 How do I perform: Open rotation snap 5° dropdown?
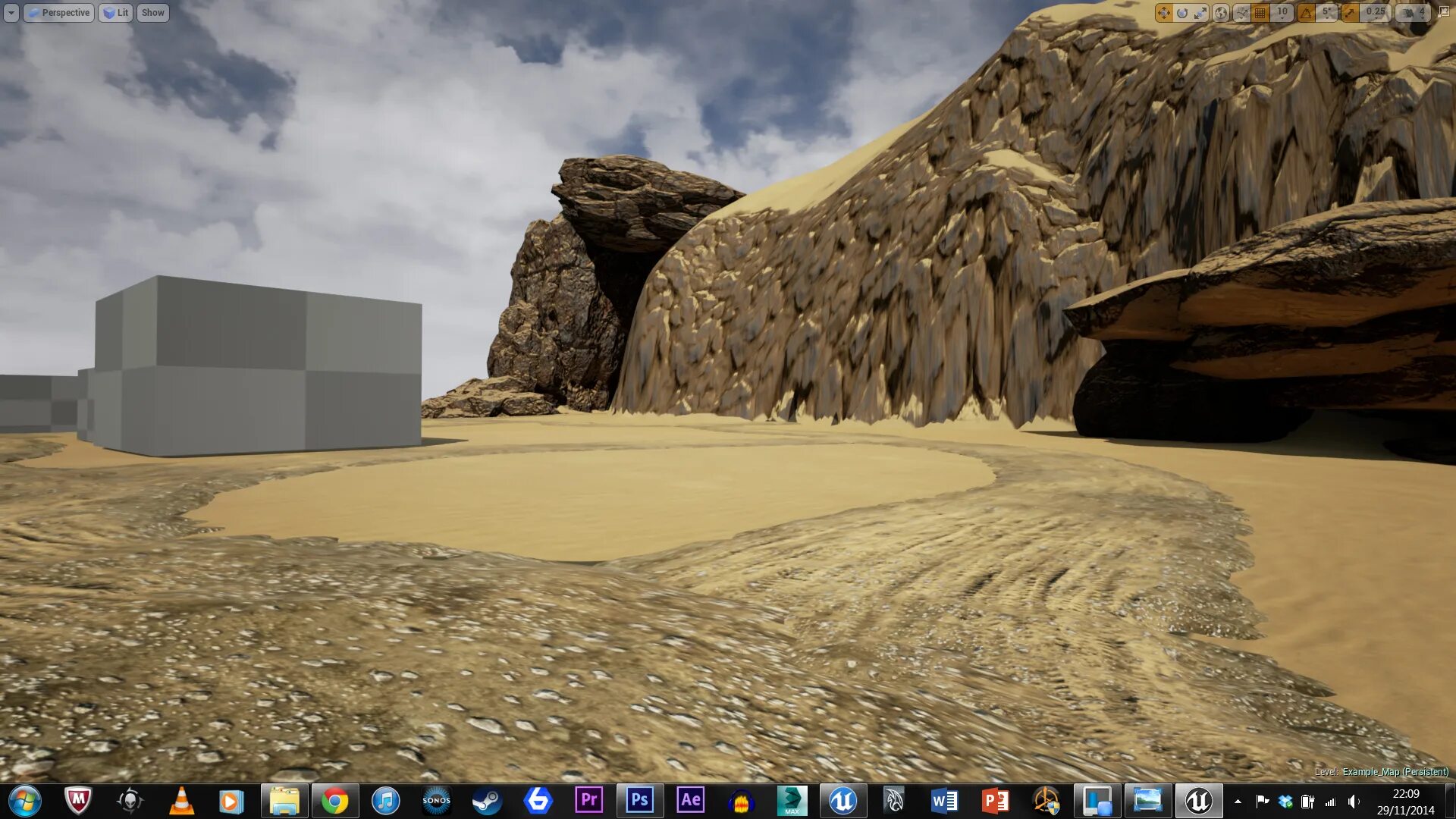[x=1326, y=13]
